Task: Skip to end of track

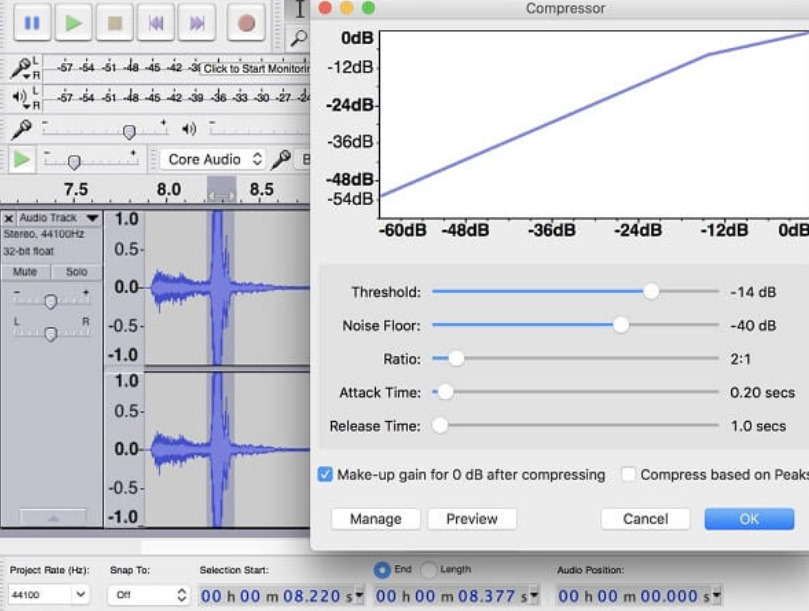Action: (197, 23)
